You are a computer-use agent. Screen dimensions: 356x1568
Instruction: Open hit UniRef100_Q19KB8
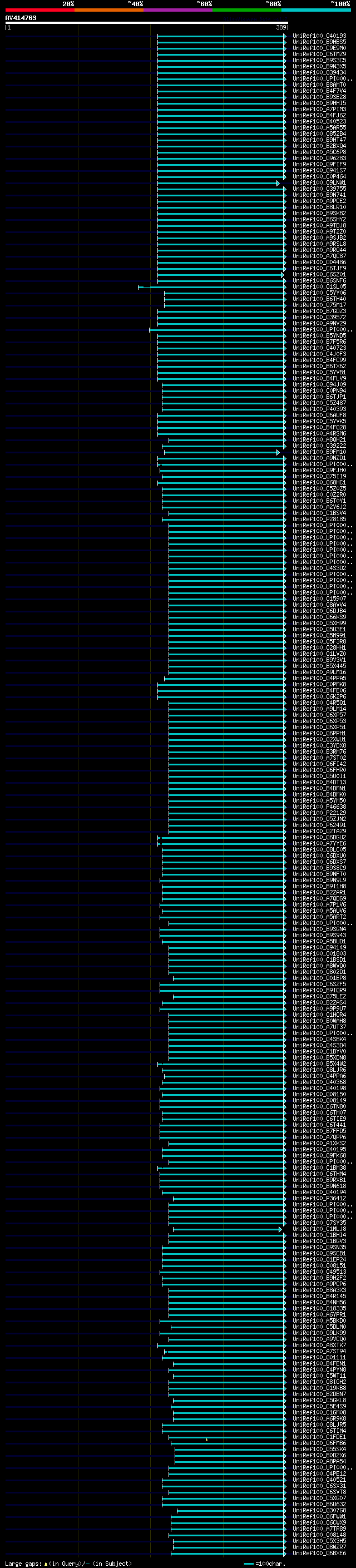(x=319, y=1388)
